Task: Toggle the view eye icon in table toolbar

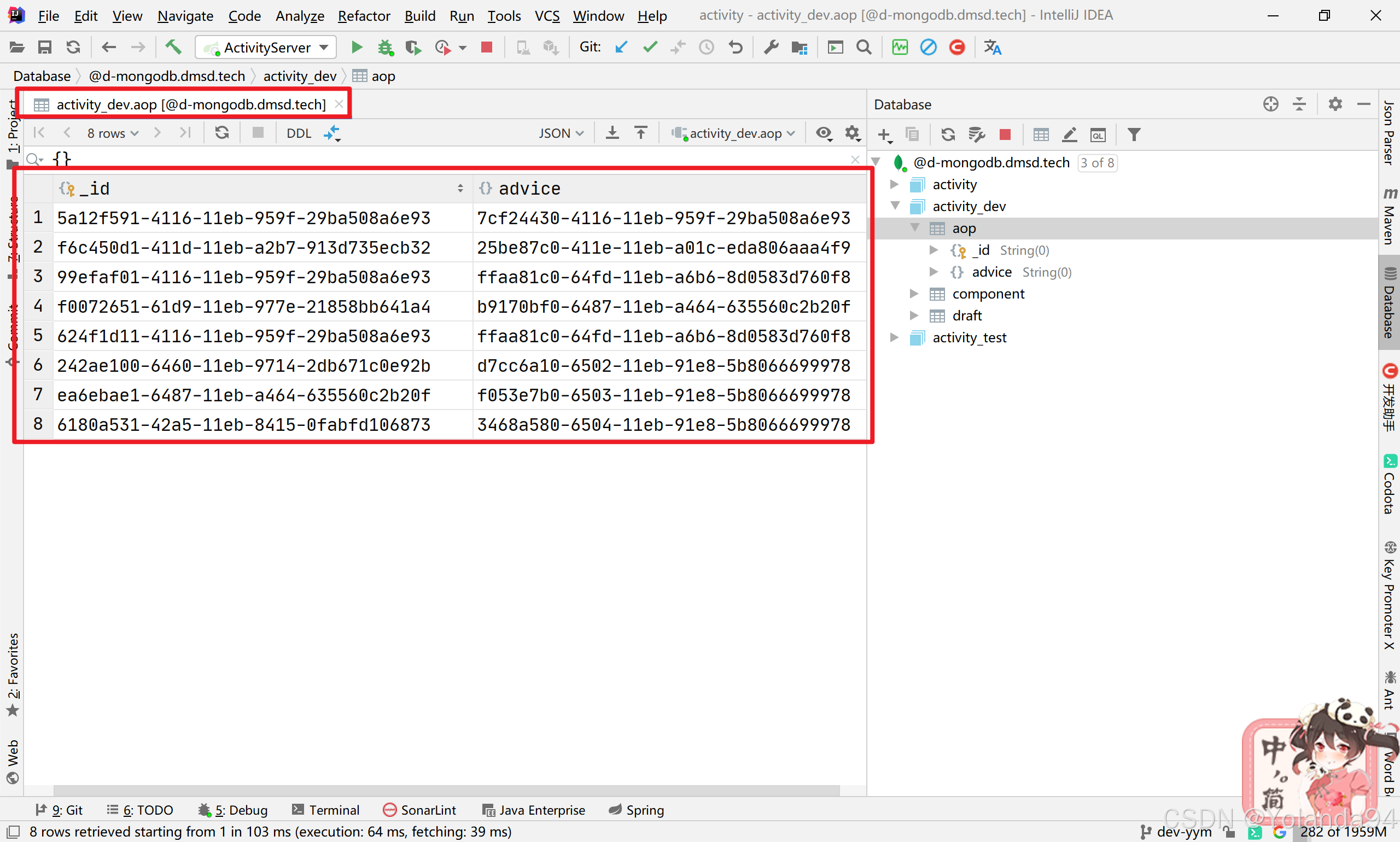Action: point(824,133)
